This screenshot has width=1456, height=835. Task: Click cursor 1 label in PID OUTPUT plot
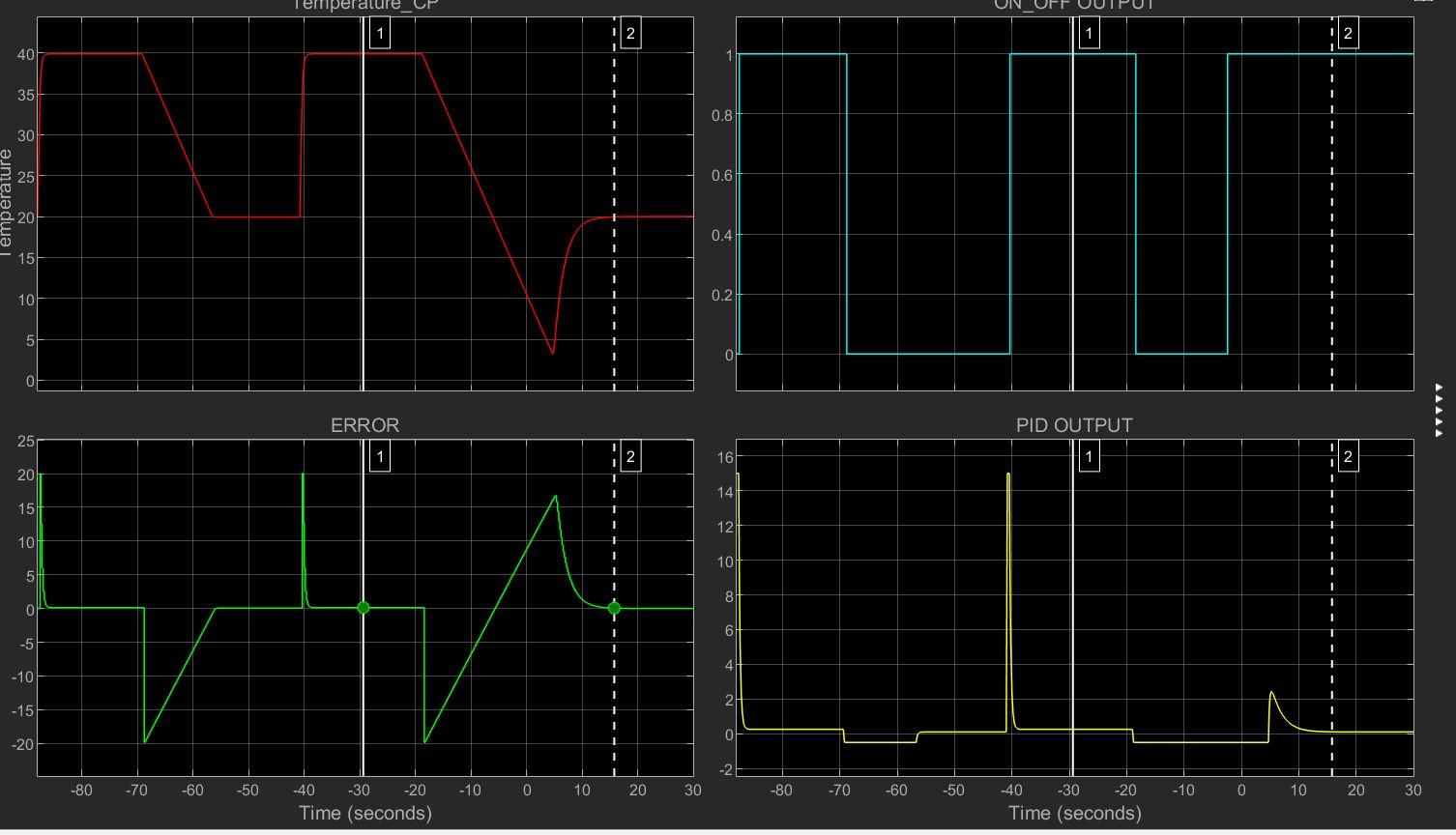pos(1092,456)
